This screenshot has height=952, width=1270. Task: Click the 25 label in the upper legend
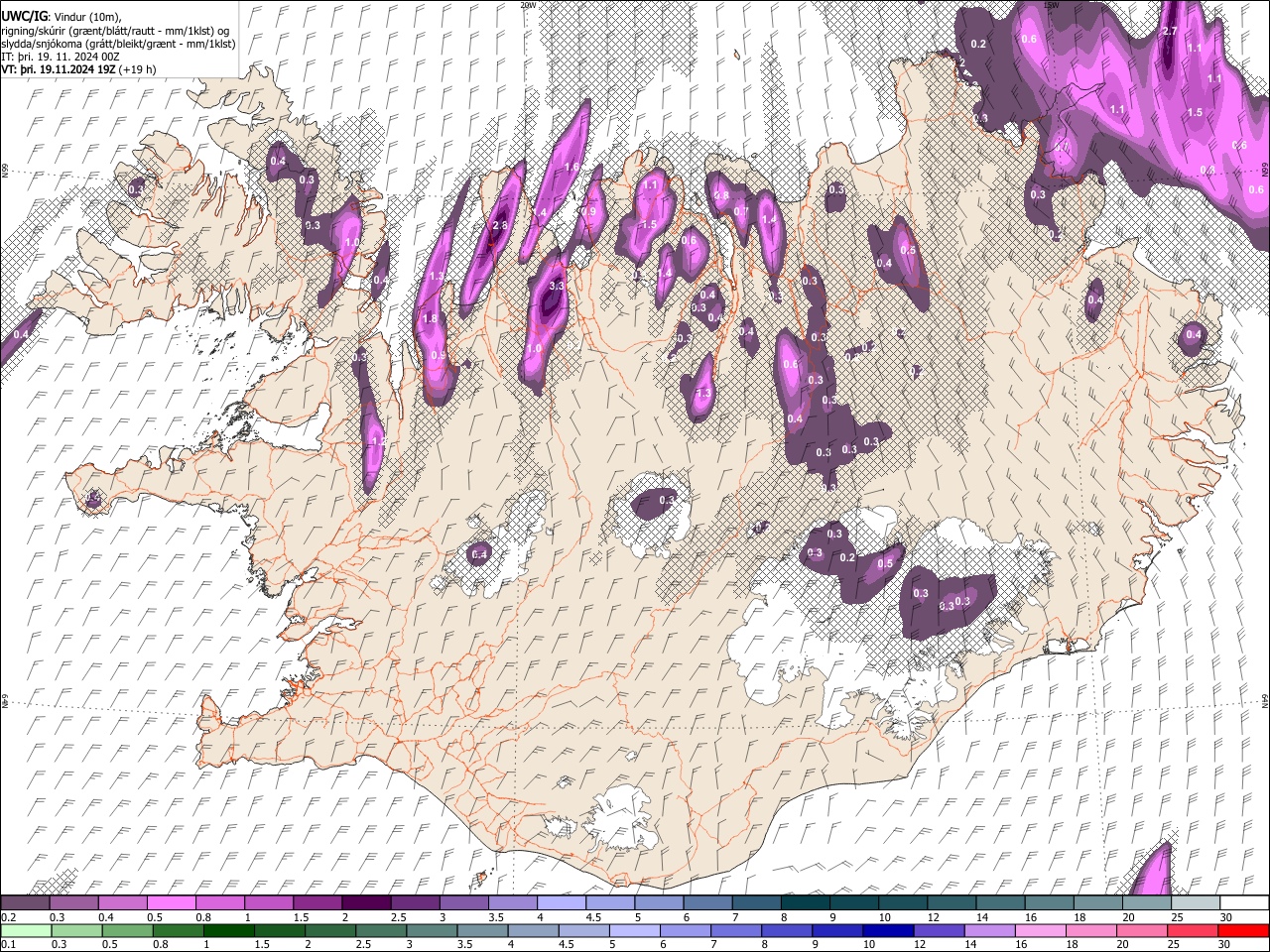click(x=1177, y=917)
